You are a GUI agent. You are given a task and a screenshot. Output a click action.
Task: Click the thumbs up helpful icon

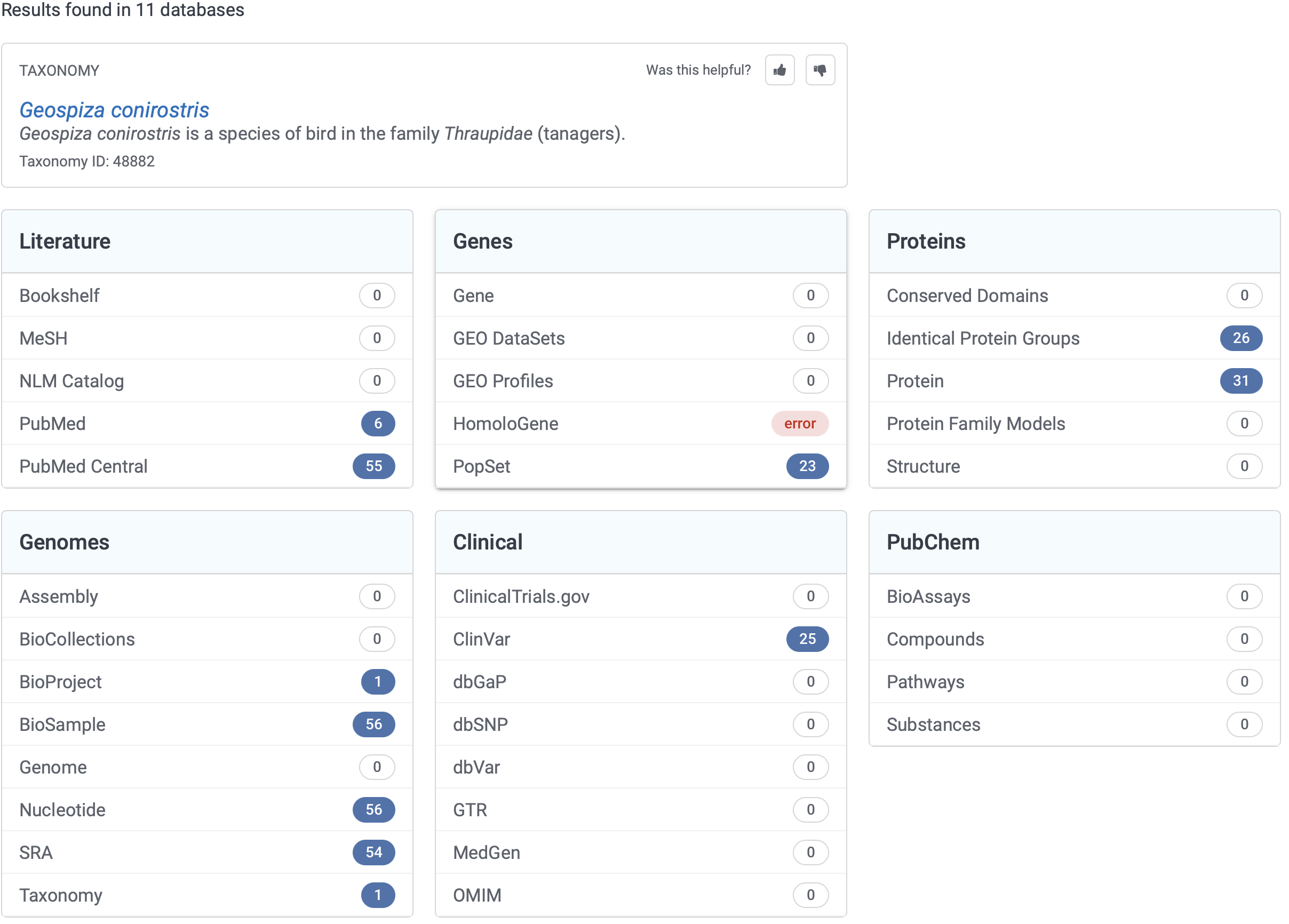point(780,70)
